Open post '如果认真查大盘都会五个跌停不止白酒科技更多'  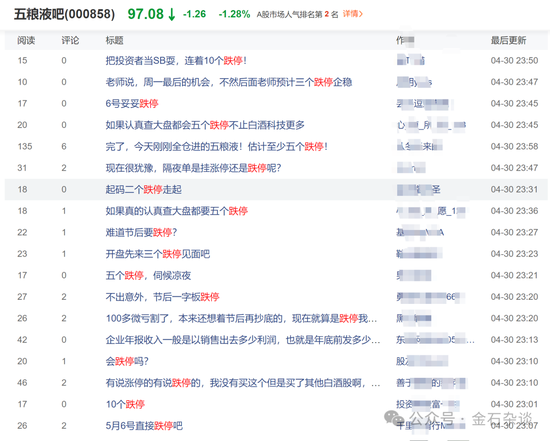click(x=205, y=125)
